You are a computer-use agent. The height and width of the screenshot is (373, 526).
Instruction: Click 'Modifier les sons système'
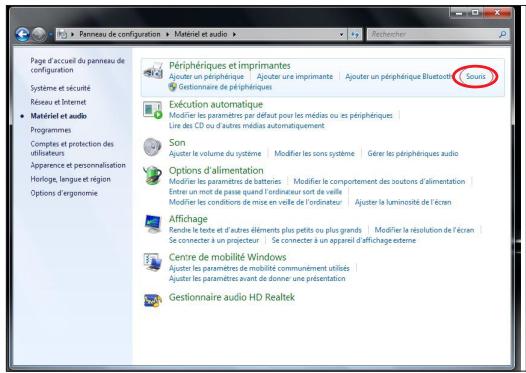tap(314, 154)
